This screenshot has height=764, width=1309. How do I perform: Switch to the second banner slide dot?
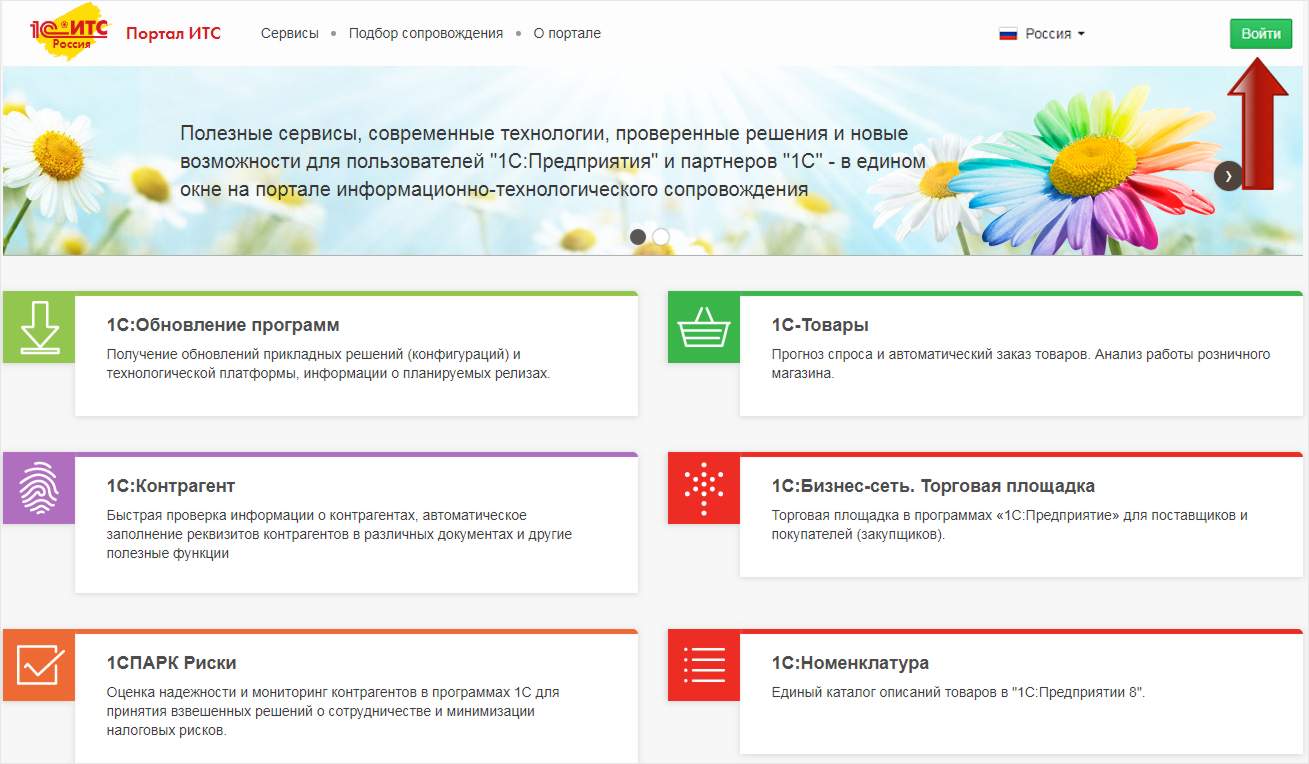pyautogui.click(x=661, y=237)
